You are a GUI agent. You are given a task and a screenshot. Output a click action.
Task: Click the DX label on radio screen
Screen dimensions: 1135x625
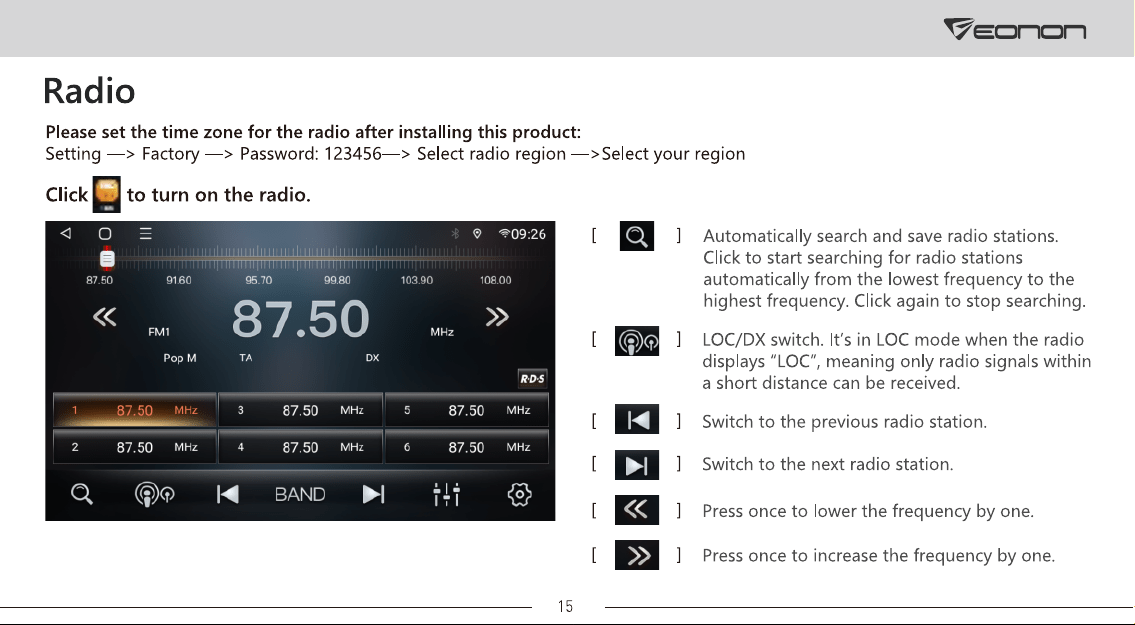[x=372, y=358]
